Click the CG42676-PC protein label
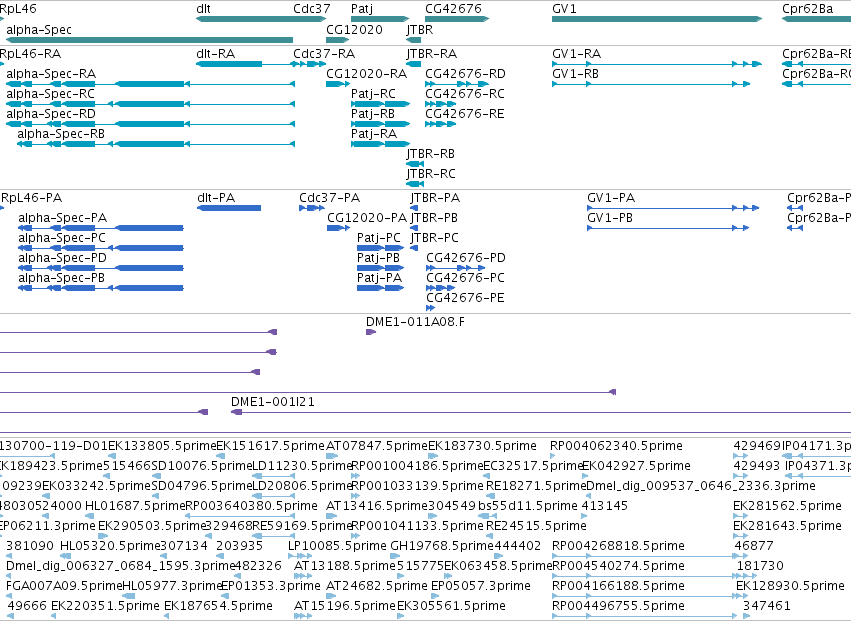The image size is (851, 621). tap(465, 278)
